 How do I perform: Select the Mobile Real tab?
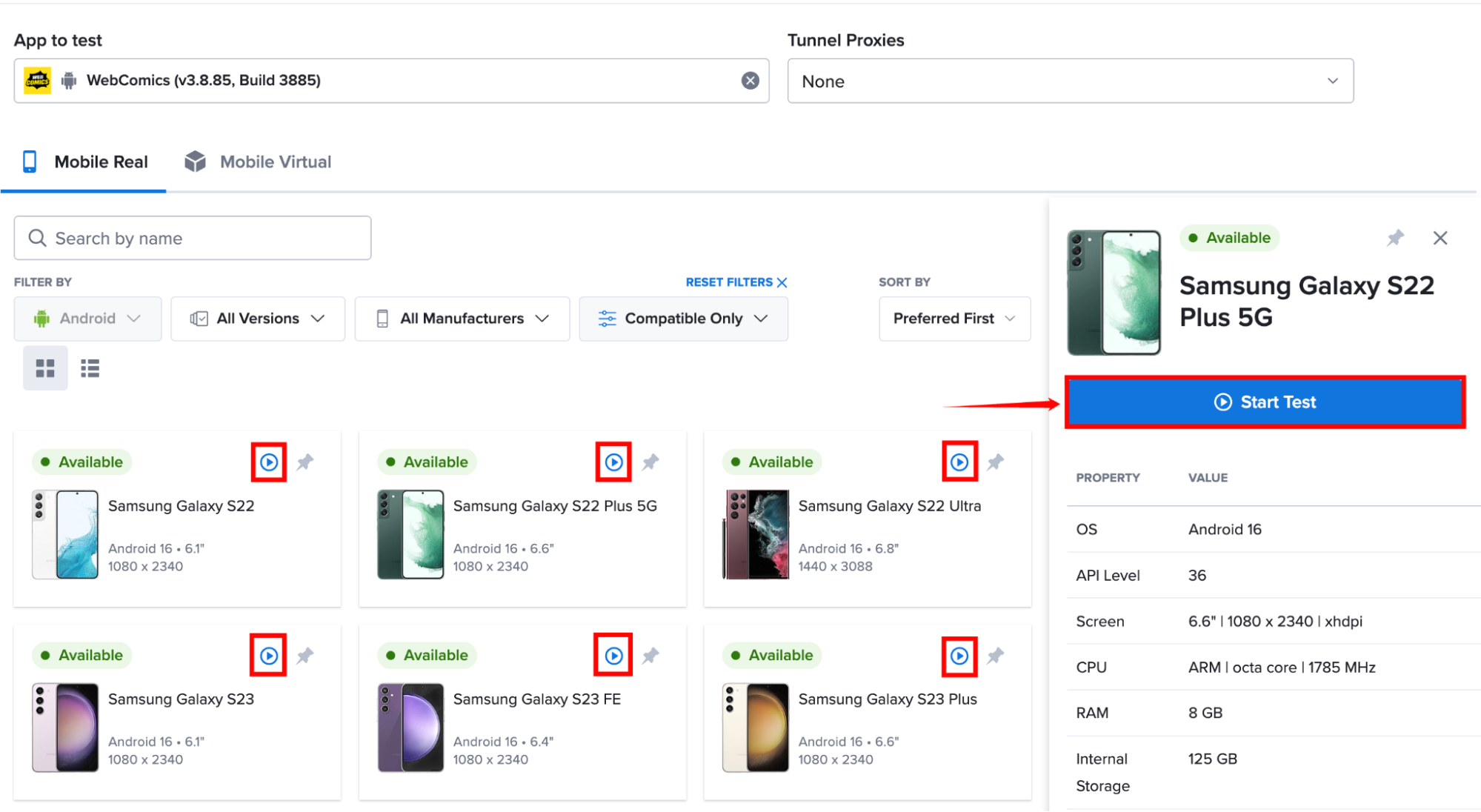(84, 162)
